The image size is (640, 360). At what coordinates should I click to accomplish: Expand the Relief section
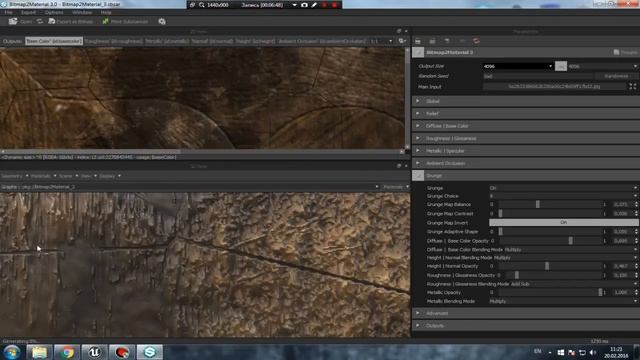pyautogui.click(x=526, y=114)
